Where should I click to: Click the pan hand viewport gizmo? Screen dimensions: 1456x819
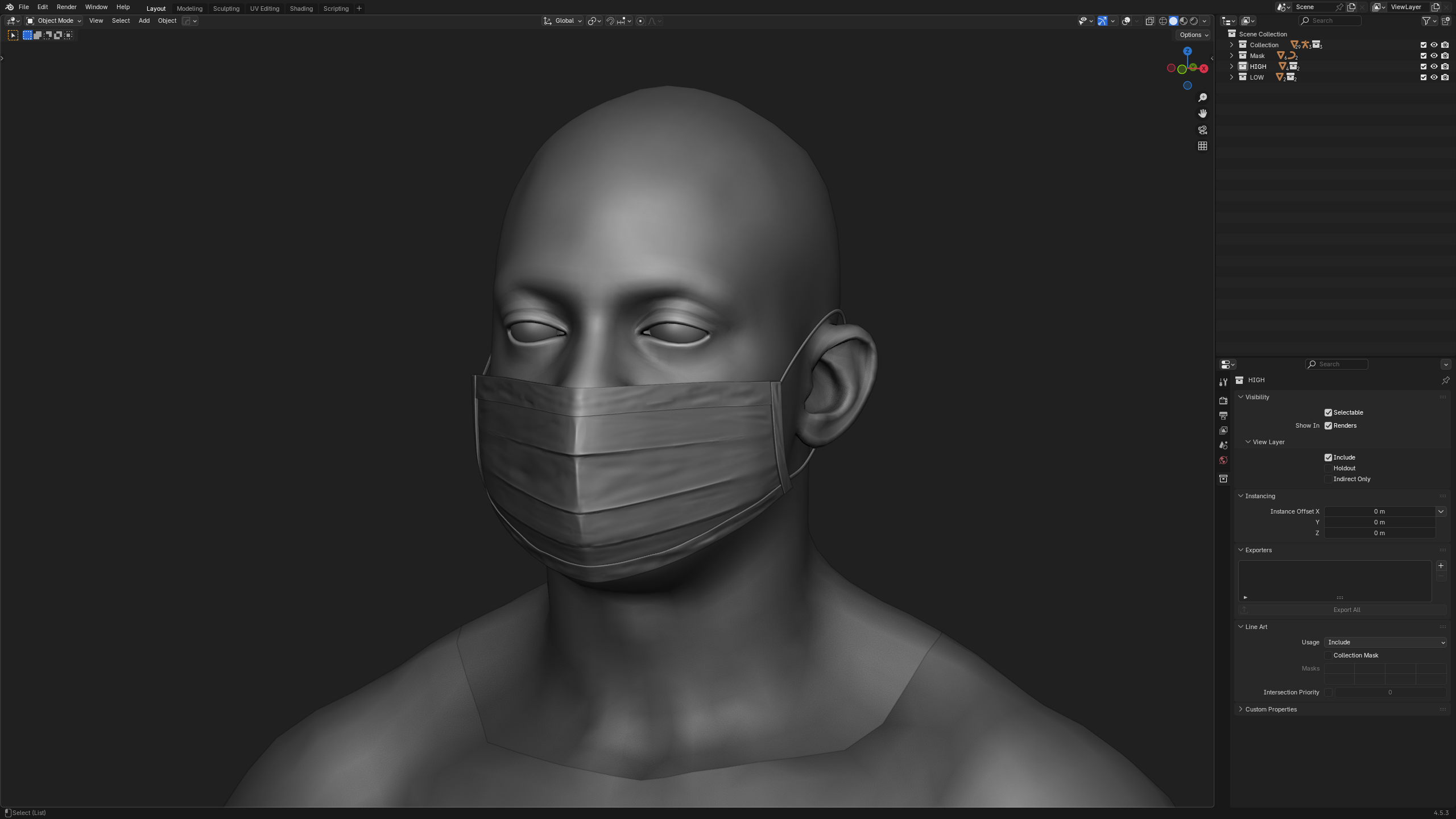pyautogui.click(x=1202, y=114)
